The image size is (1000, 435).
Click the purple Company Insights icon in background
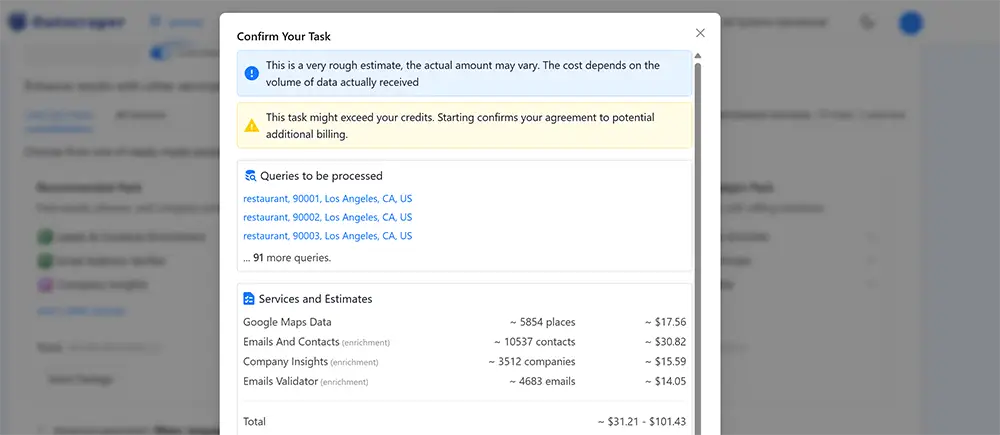click(x=45, y=284)
